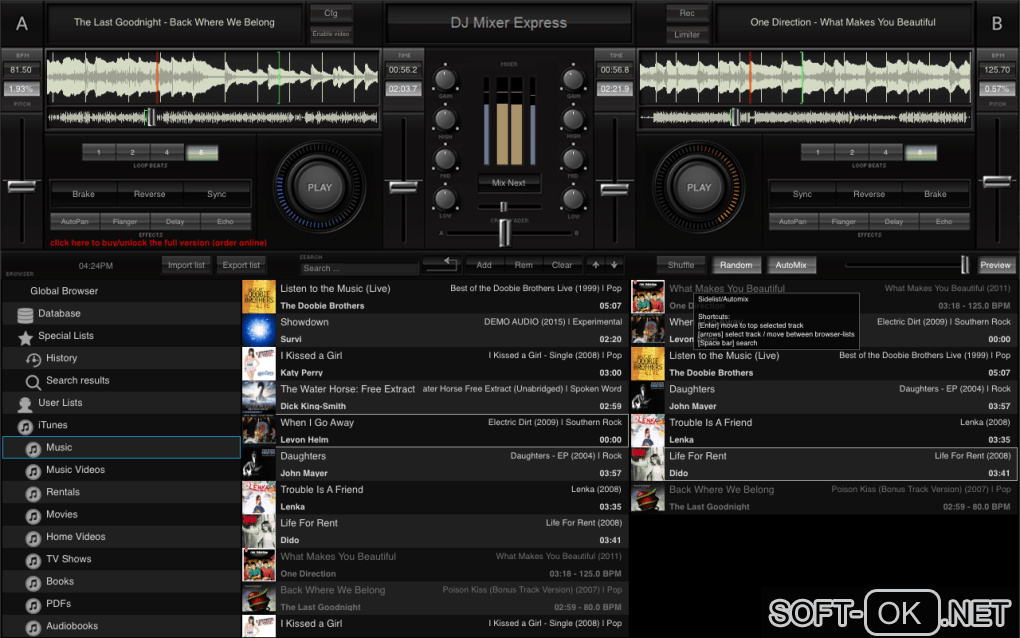The width and height of the screenshot is (1020, 638).
Task: Set deck A loop to 1 beat
Action: point(99,152)
